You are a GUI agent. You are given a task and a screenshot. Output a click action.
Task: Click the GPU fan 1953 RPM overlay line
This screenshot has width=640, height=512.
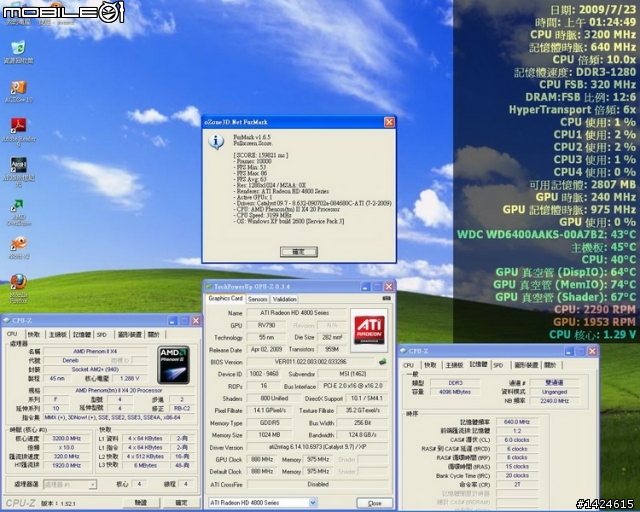pyautogui.click(x=594, y=322)
